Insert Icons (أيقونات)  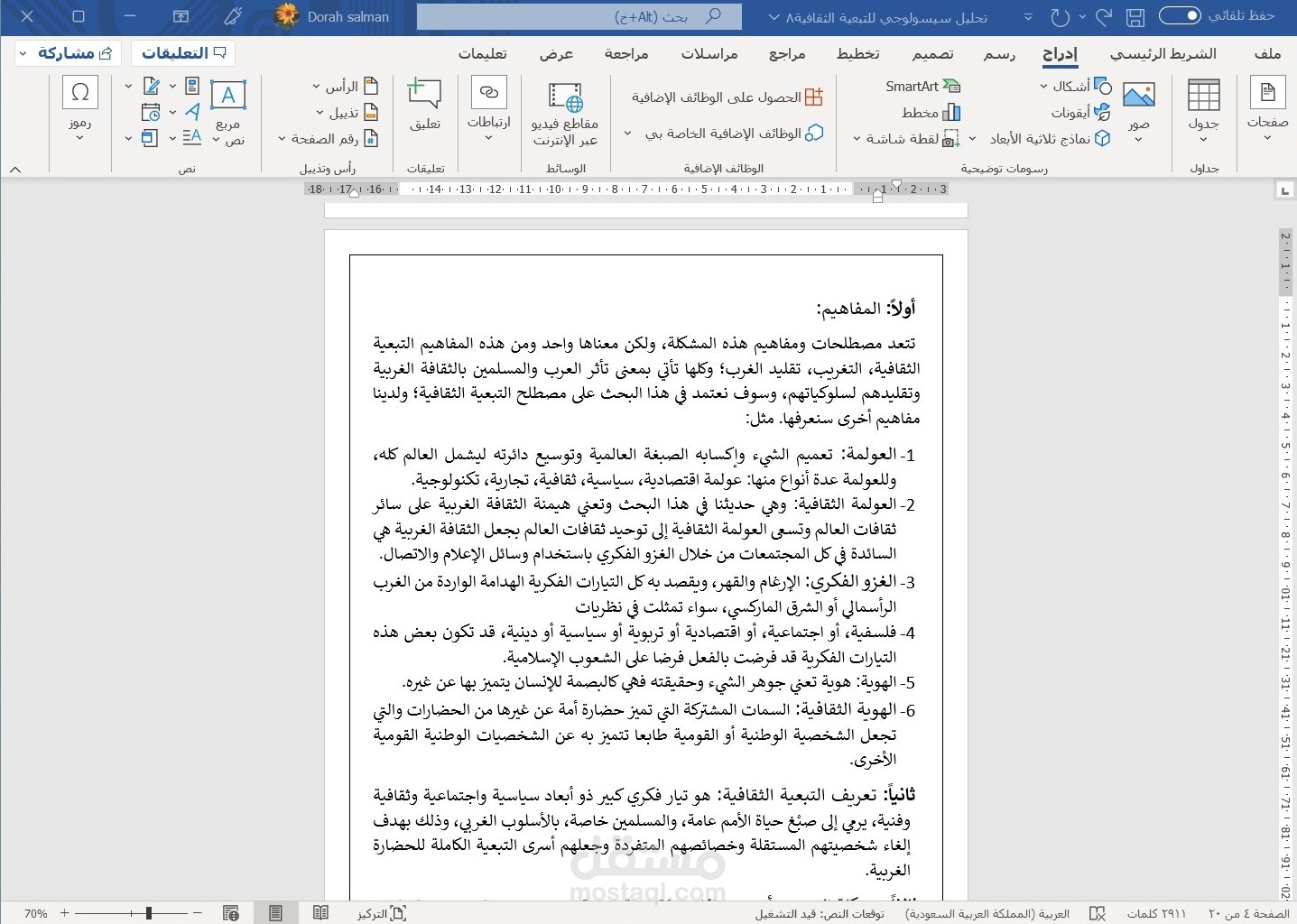pyautogui.click(x=1080, y=113)
